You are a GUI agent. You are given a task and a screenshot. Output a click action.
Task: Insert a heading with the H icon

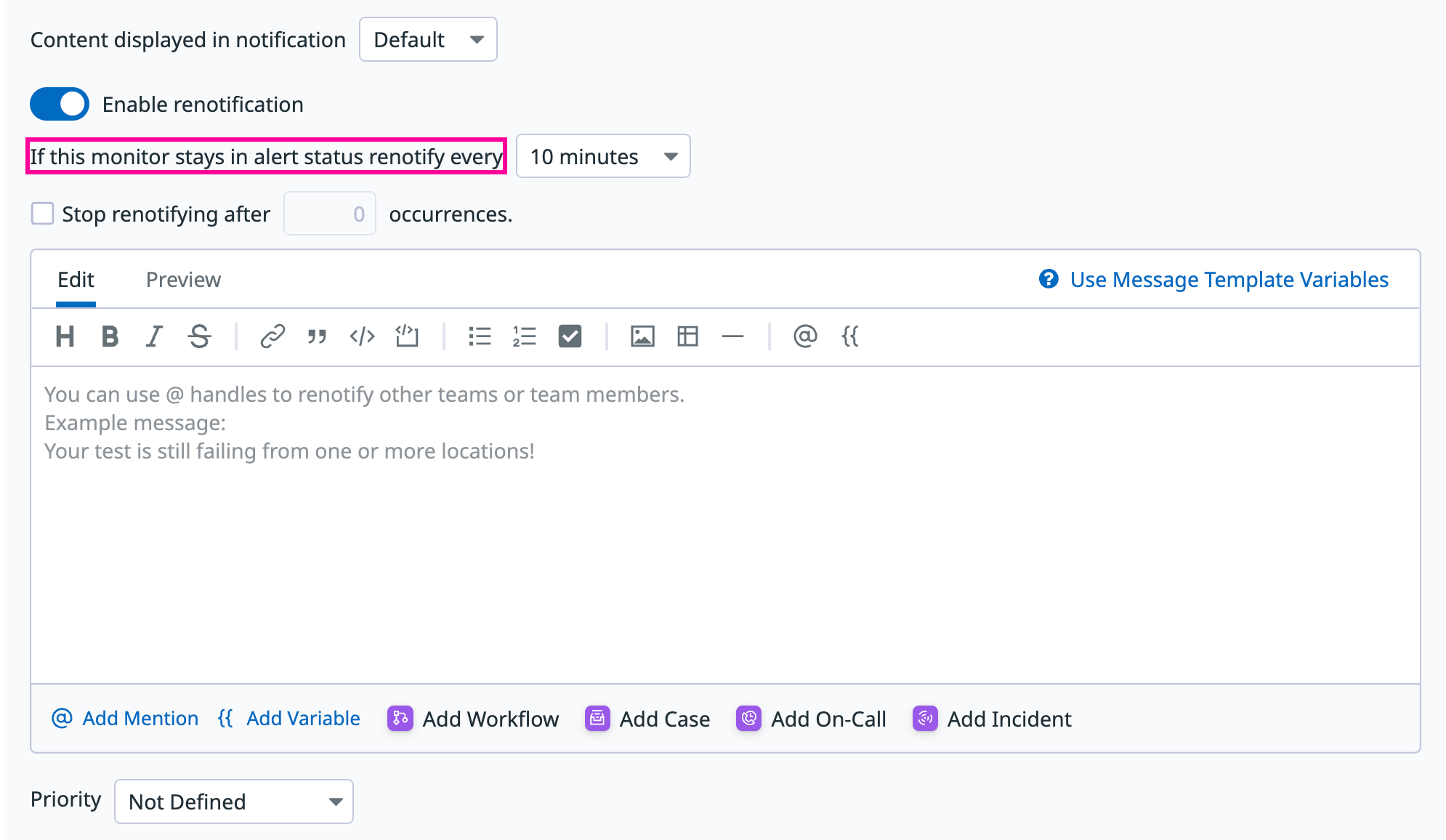(x=65, y=336)
